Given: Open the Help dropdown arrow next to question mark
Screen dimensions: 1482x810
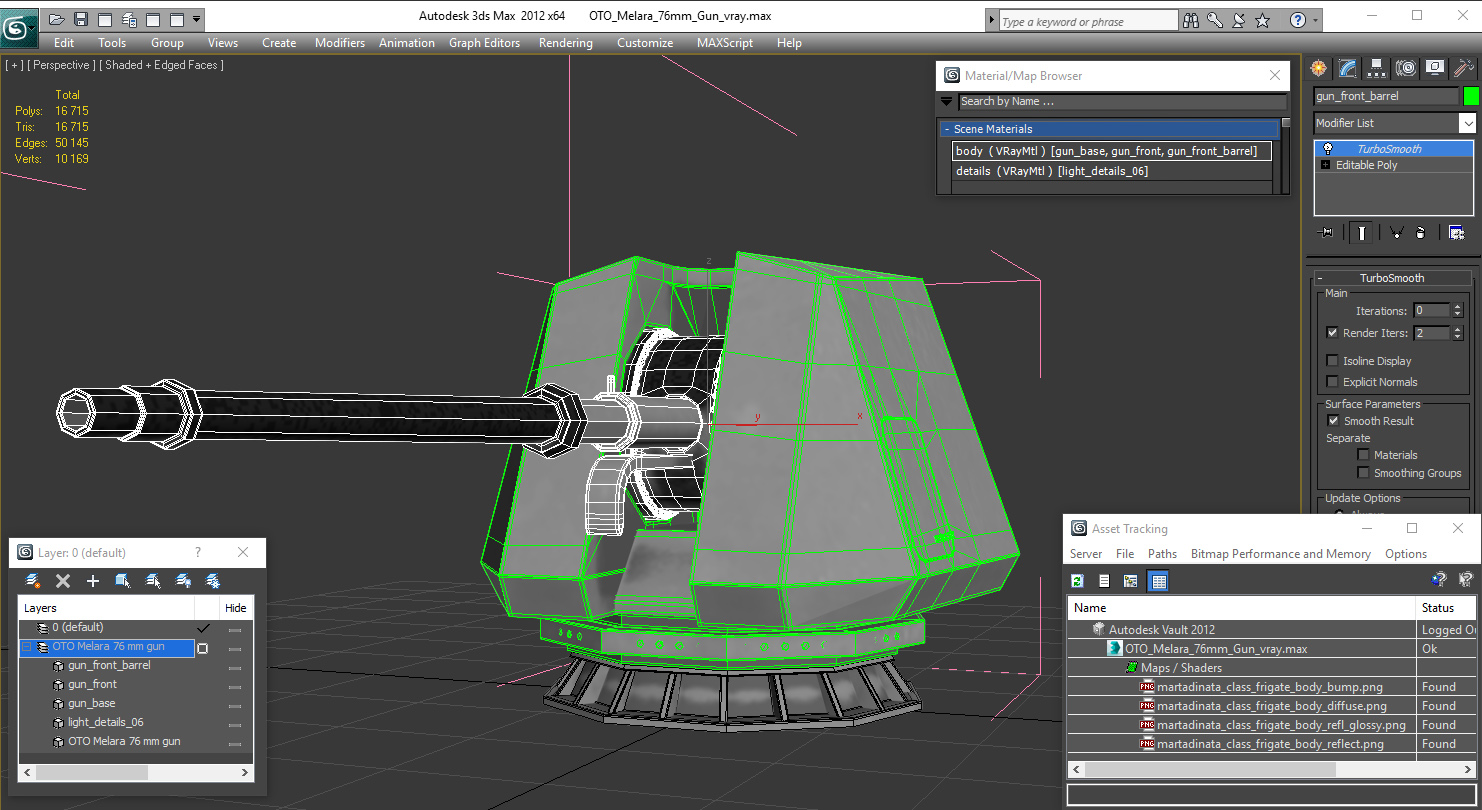Looking at the screenshot, I should click(1314, 20).
